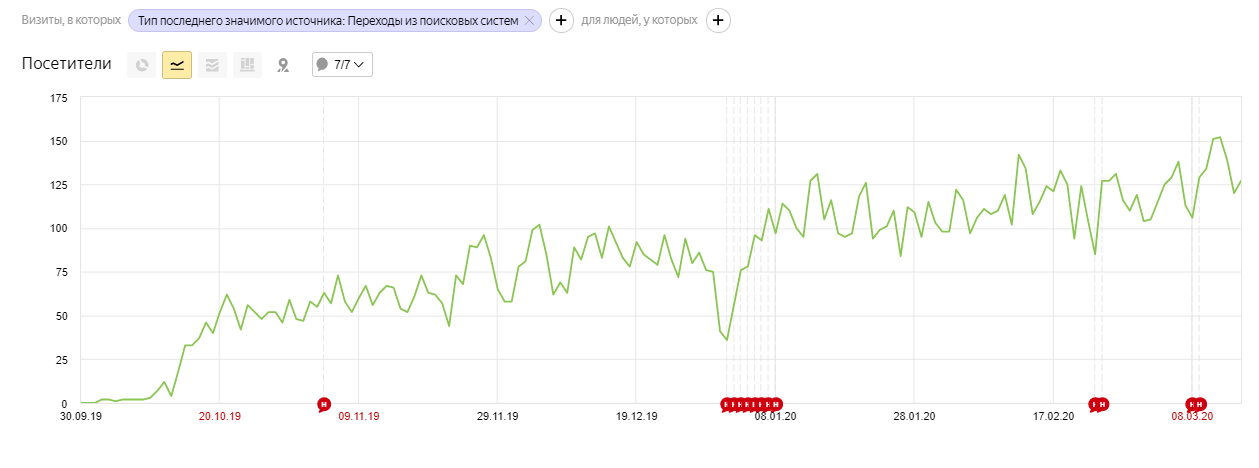This screenshot has width=1259, height=468.
Task: Click the rightmost annotation marker near 08.01.20
Action: tap(775, 404)
